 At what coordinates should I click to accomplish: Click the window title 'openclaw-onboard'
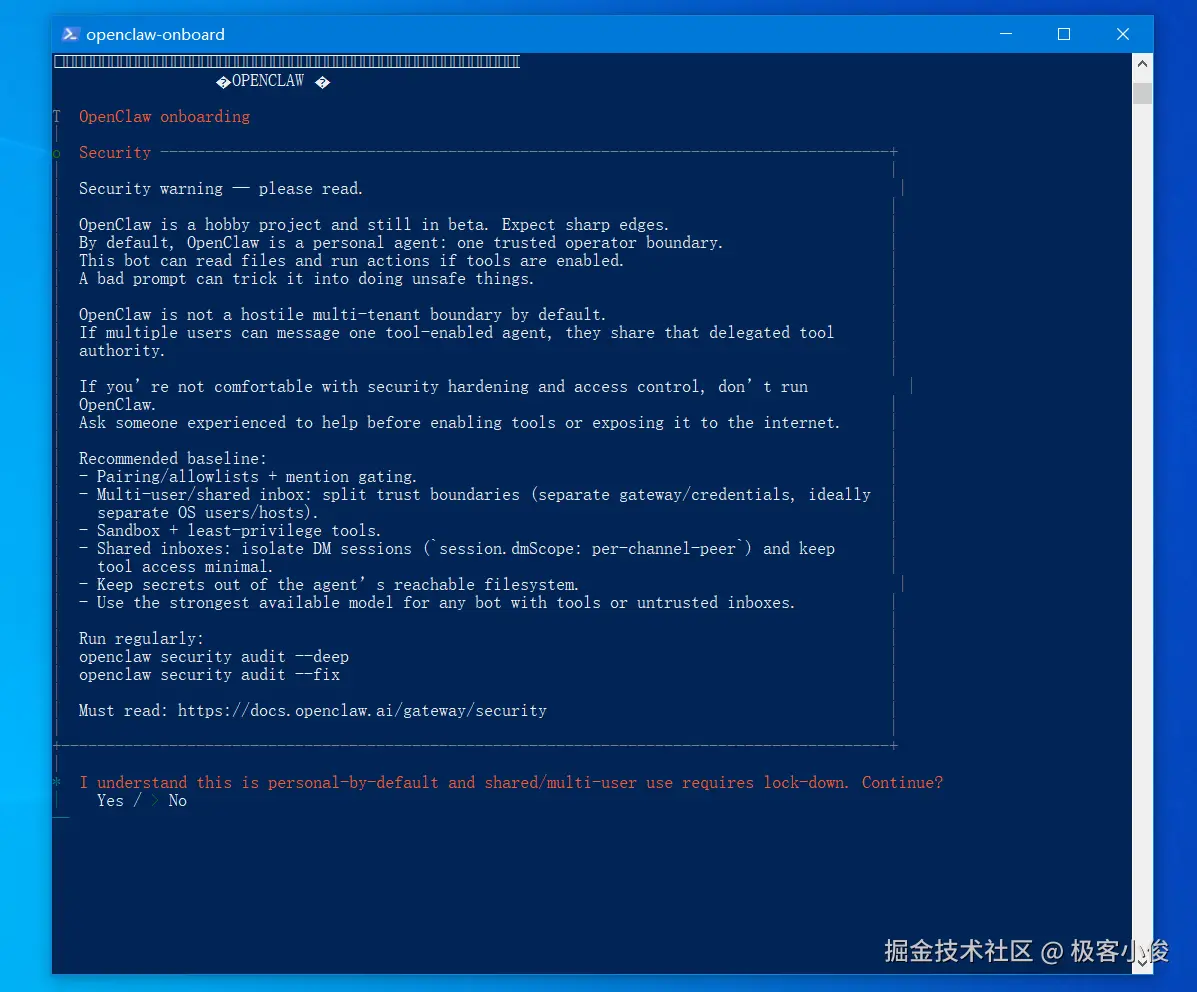point(155,34)
